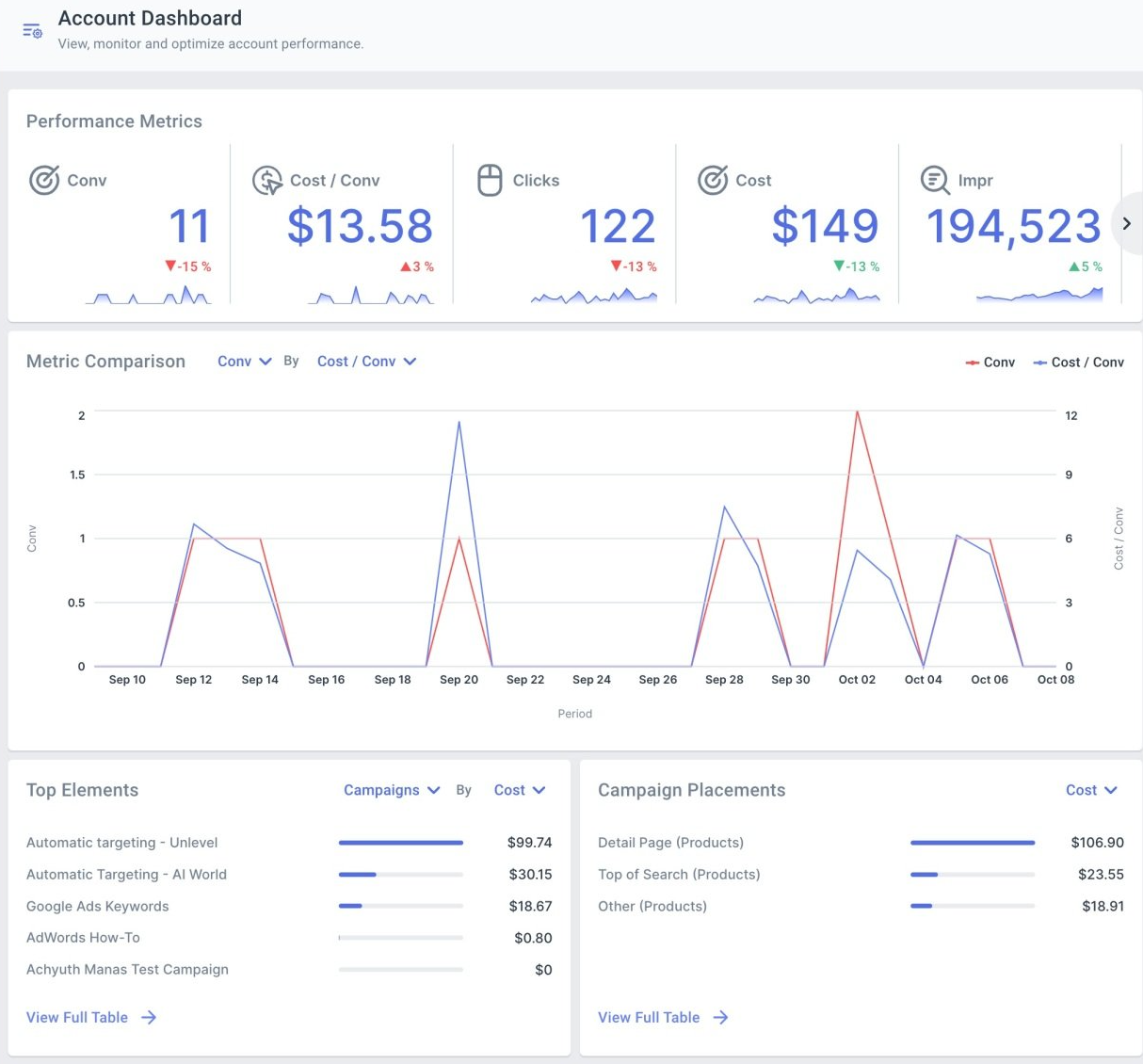Click the Cost target icon

(713, 180)
